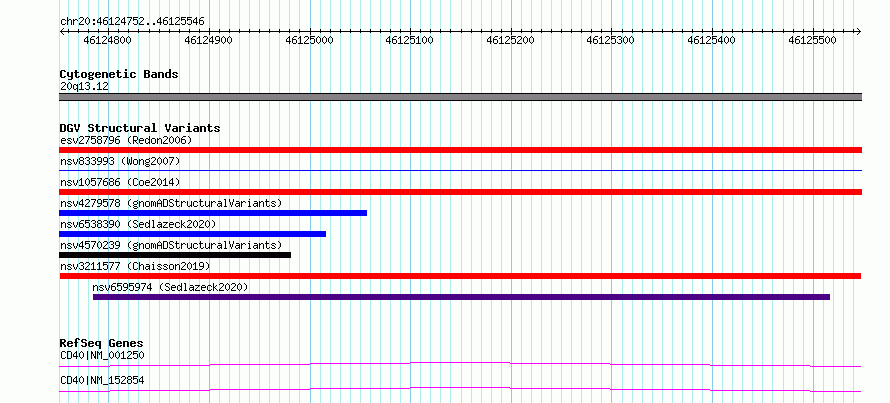Click ruler position 46125300
Image resolution: width=890 pixels, height=403 pixels.
[610, 40]
